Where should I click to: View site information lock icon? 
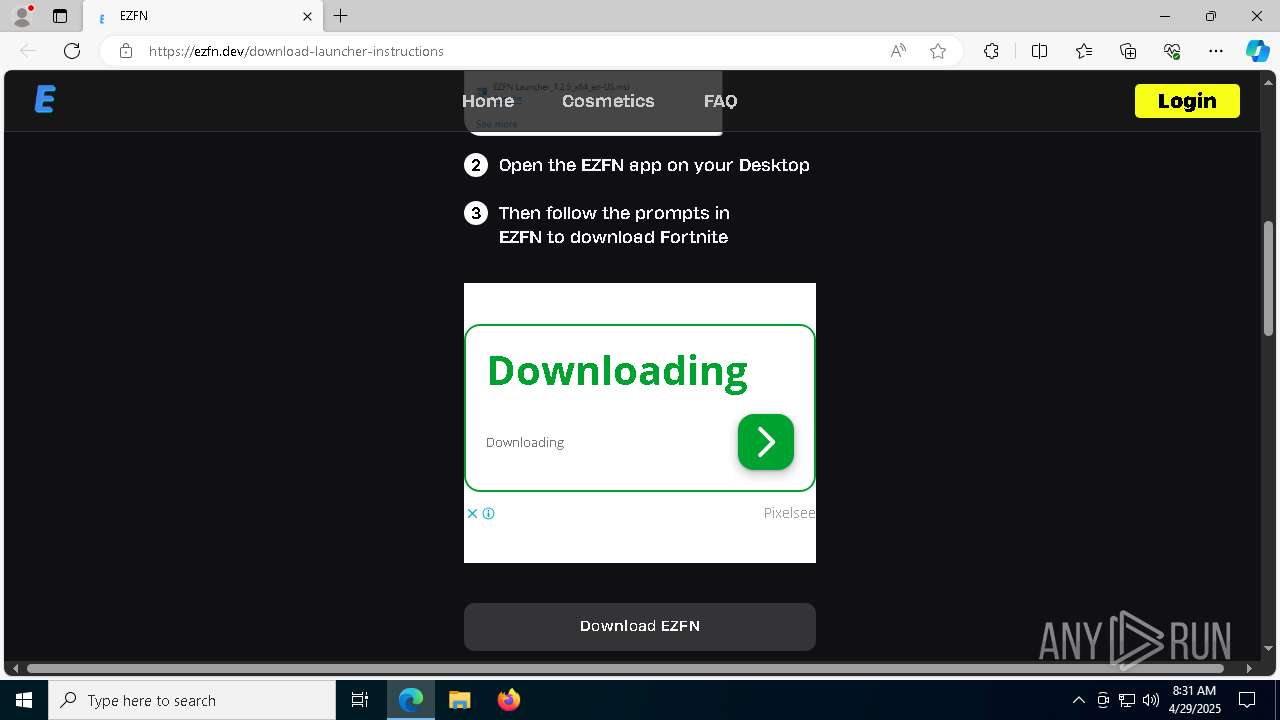click(126, 51)
